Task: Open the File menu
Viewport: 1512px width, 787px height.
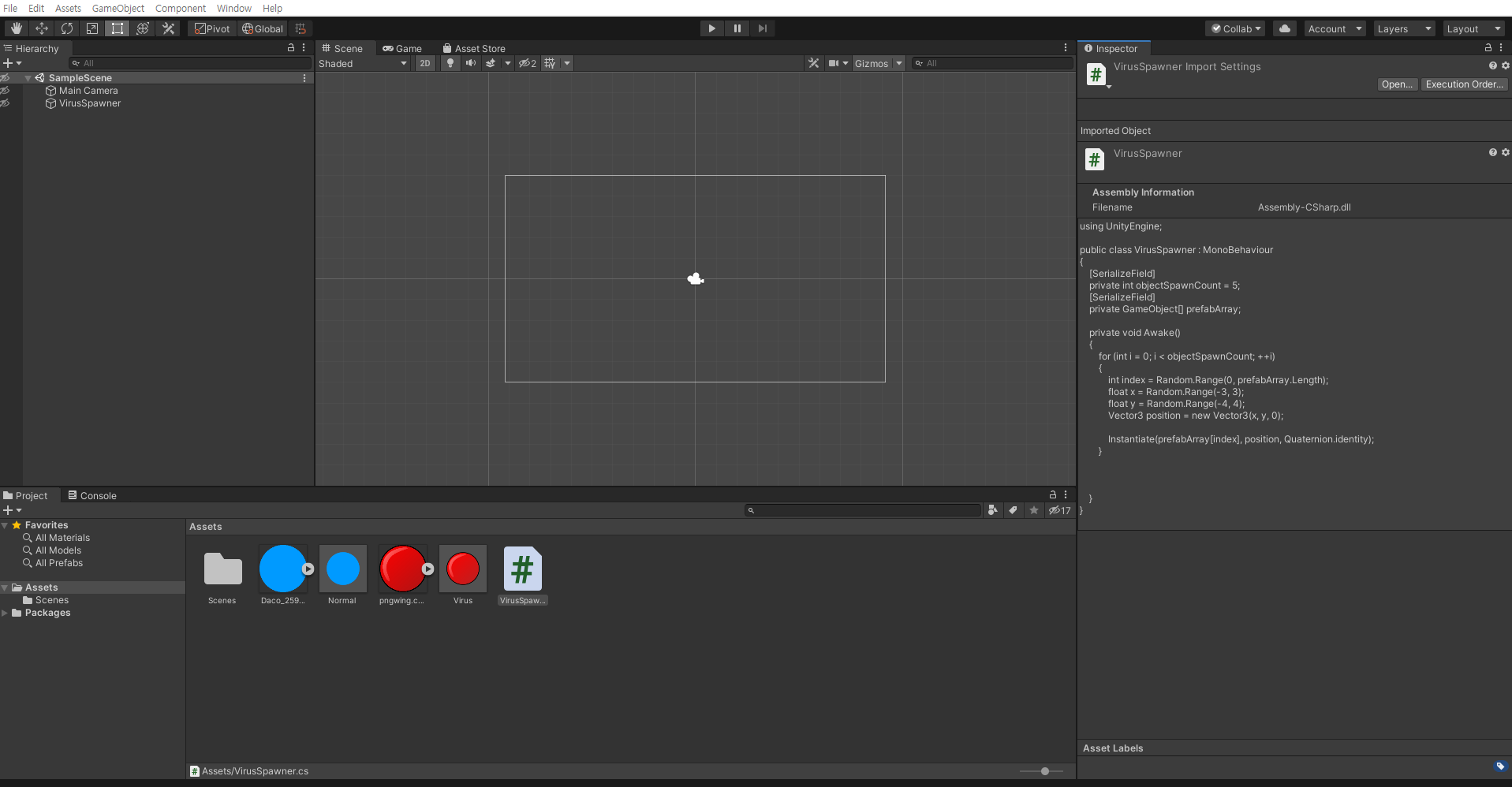Action: pyautogui.click(x=10, y=8)
